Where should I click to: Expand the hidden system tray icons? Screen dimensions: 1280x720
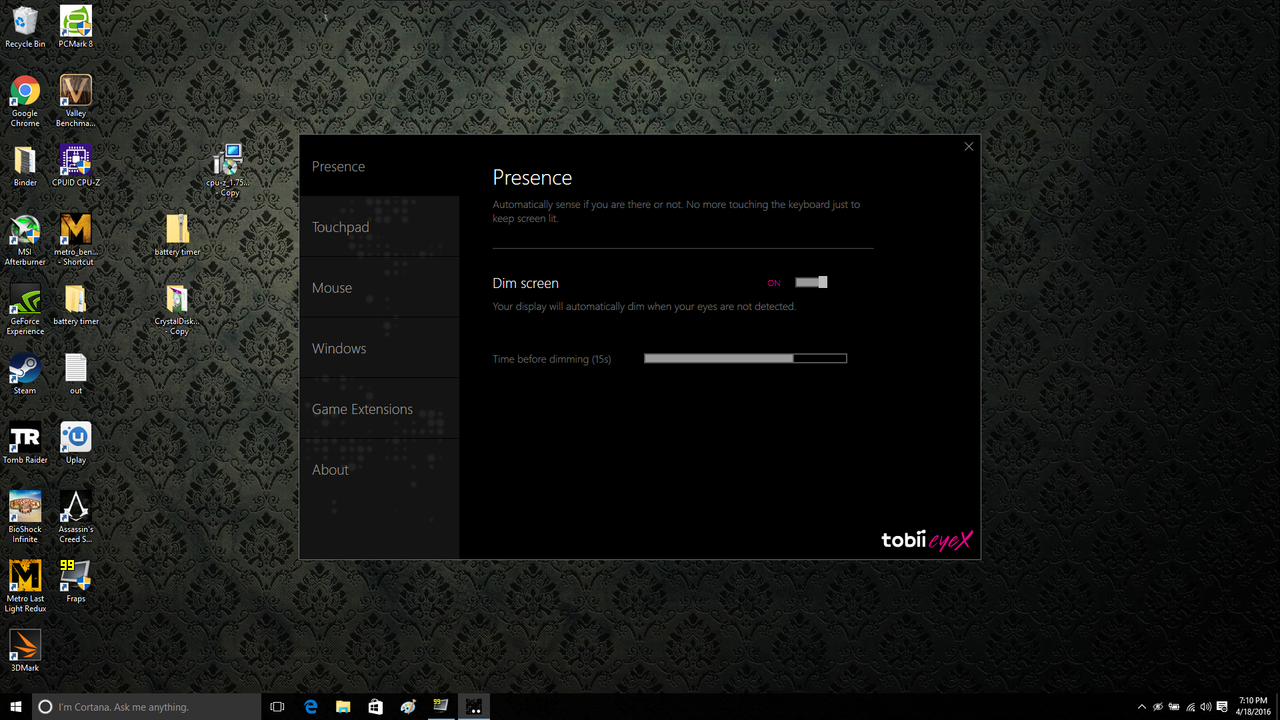pos(1142,707)
